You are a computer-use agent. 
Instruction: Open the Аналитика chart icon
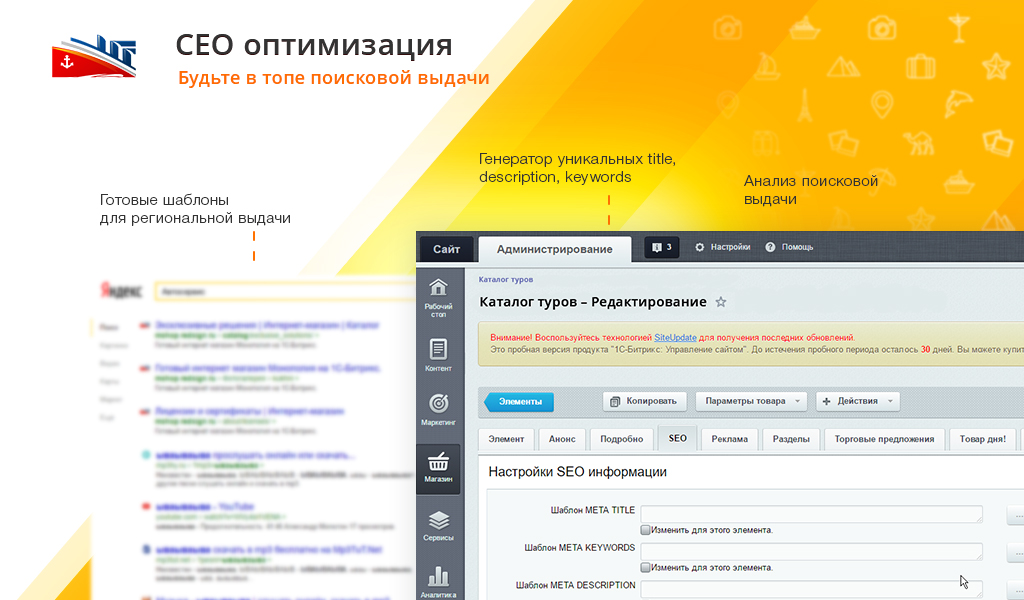point(438,580)
